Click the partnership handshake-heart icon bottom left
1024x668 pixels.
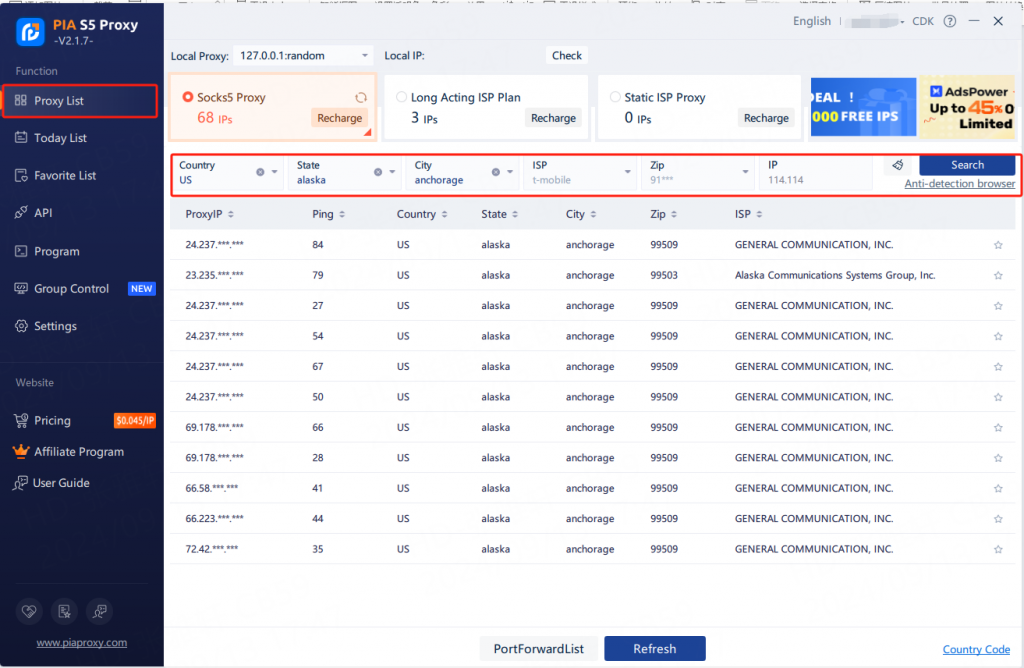[29, 611]
